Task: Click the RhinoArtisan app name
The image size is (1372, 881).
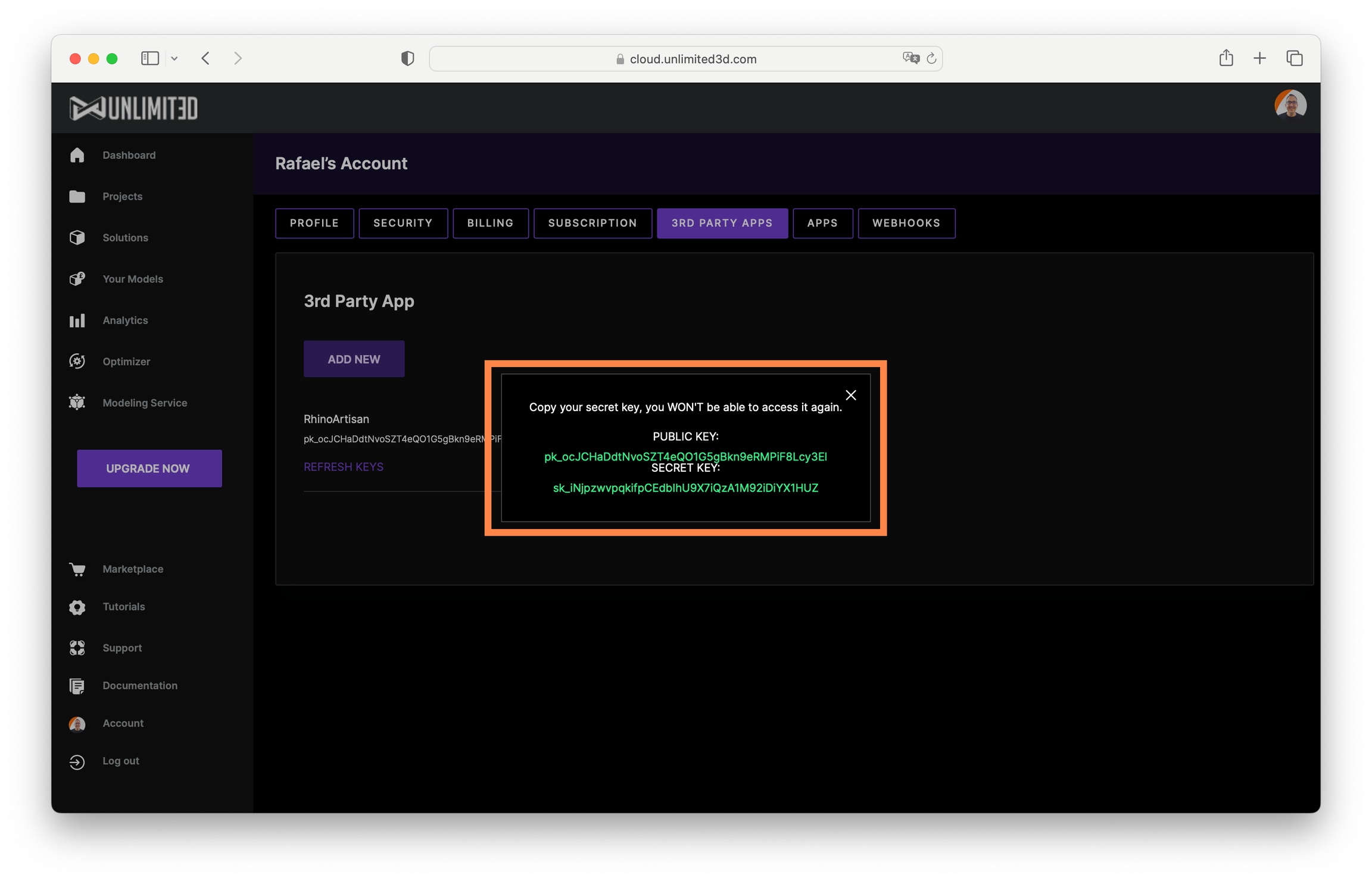Action: tap(336, 419)
